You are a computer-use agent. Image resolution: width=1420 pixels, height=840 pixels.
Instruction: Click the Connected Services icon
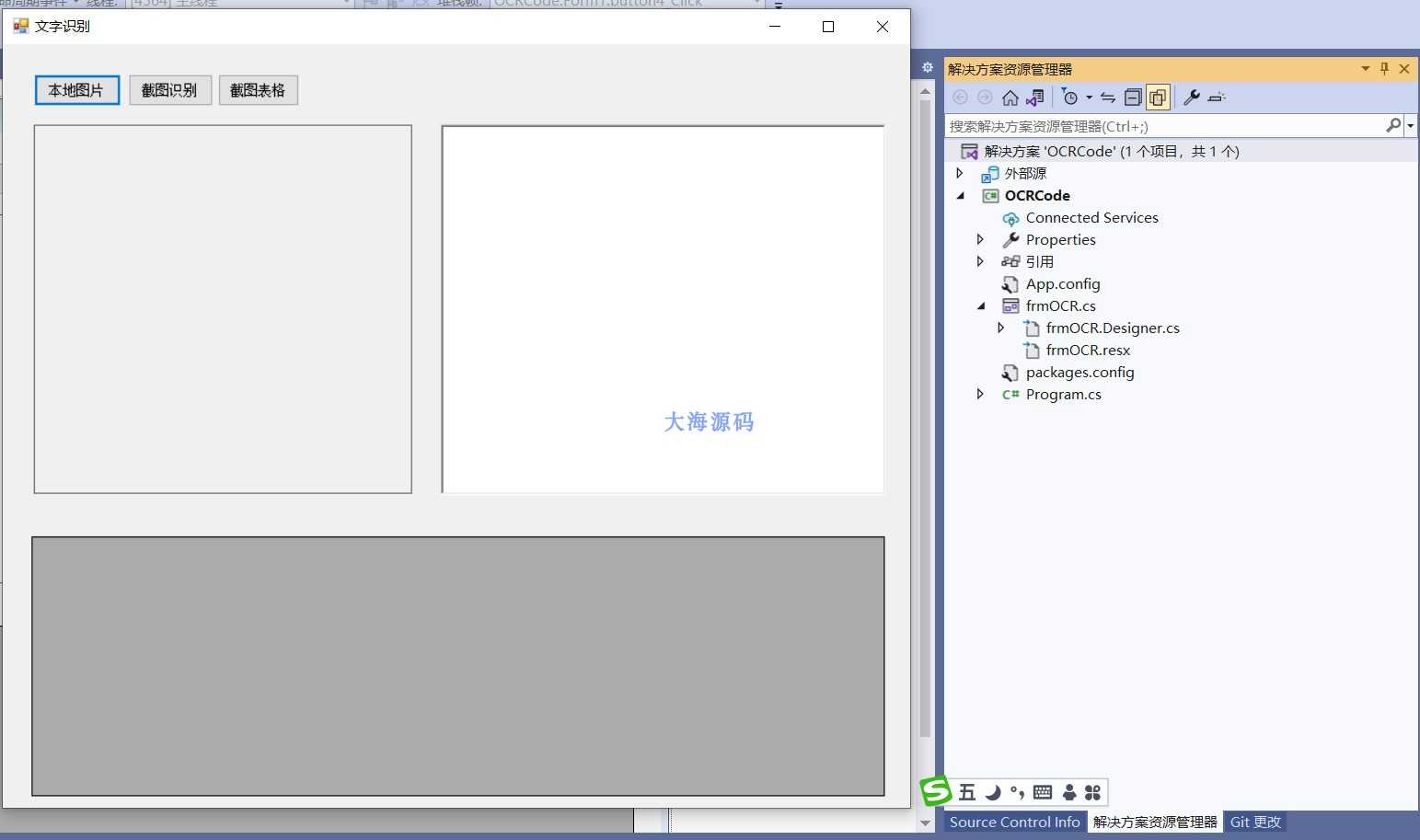[x=1010, y=218]
